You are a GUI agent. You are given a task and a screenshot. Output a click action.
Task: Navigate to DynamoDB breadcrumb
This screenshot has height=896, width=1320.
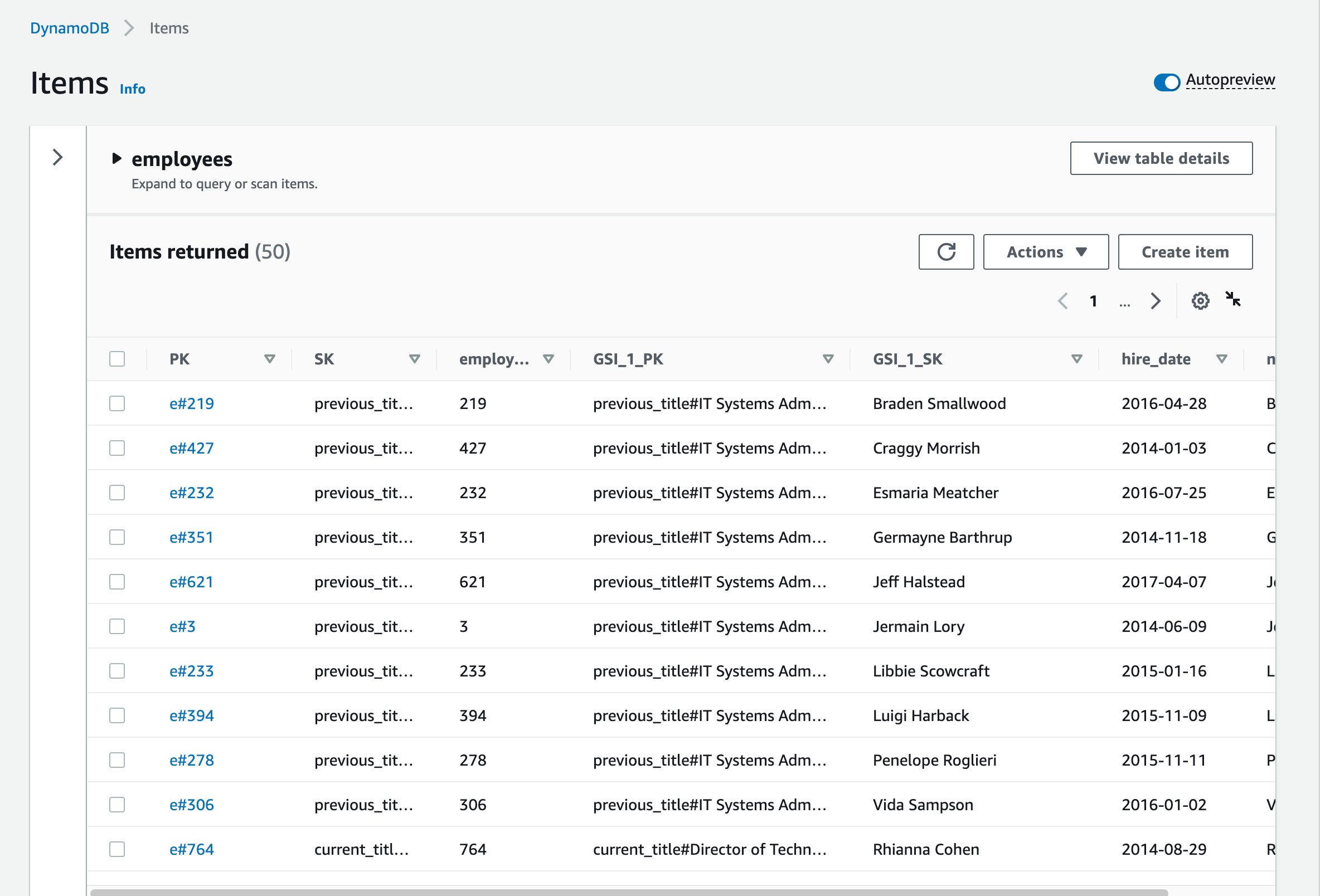pyautogui.click(x=69, y=28)
